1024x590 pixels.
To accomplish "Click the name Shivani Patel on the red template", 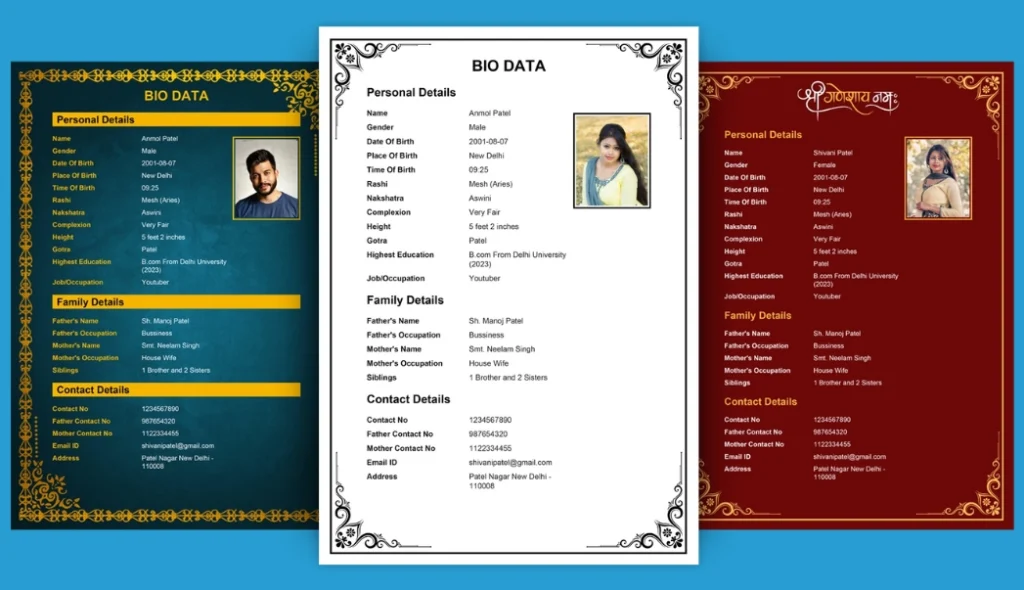I will (x=832, y=152).
